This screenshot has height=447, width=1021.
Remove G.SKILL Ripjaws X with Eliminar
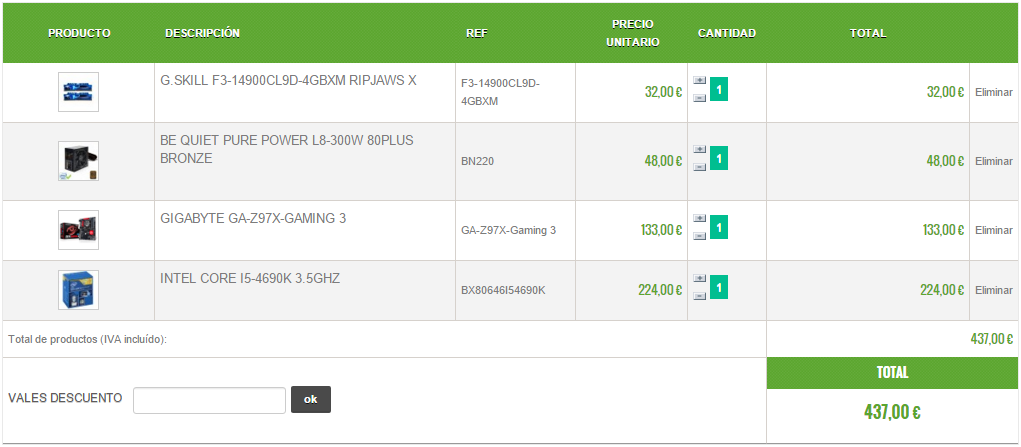click(994, 93)
